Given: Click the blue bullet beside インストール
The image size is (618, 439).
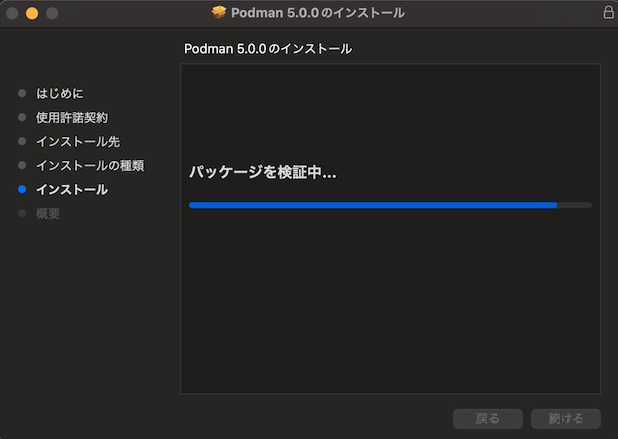Looking at the screenshot, I should 22,190.
